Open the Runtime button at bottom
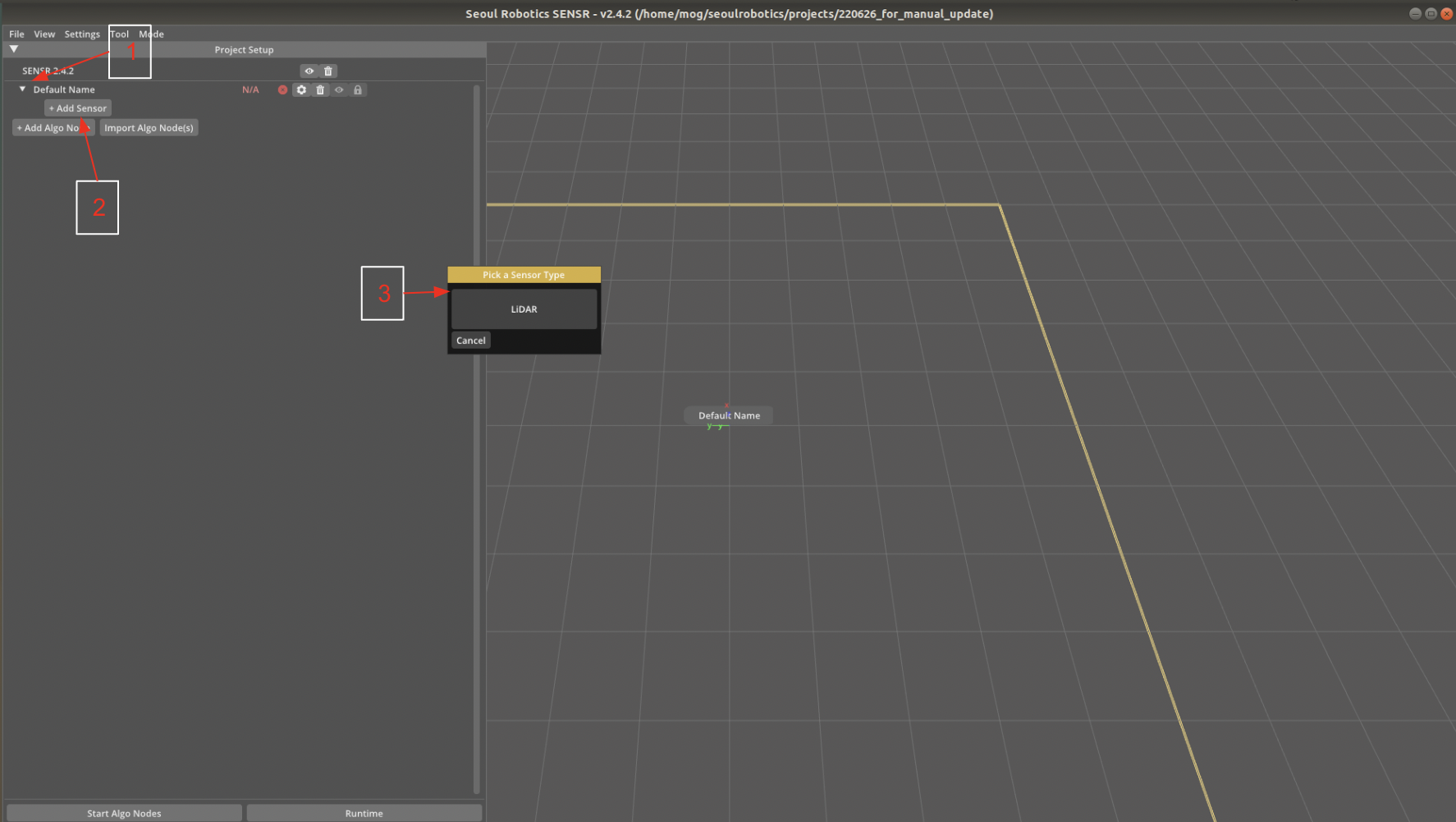Viewport: 1456px width, 822px height. 364,813
